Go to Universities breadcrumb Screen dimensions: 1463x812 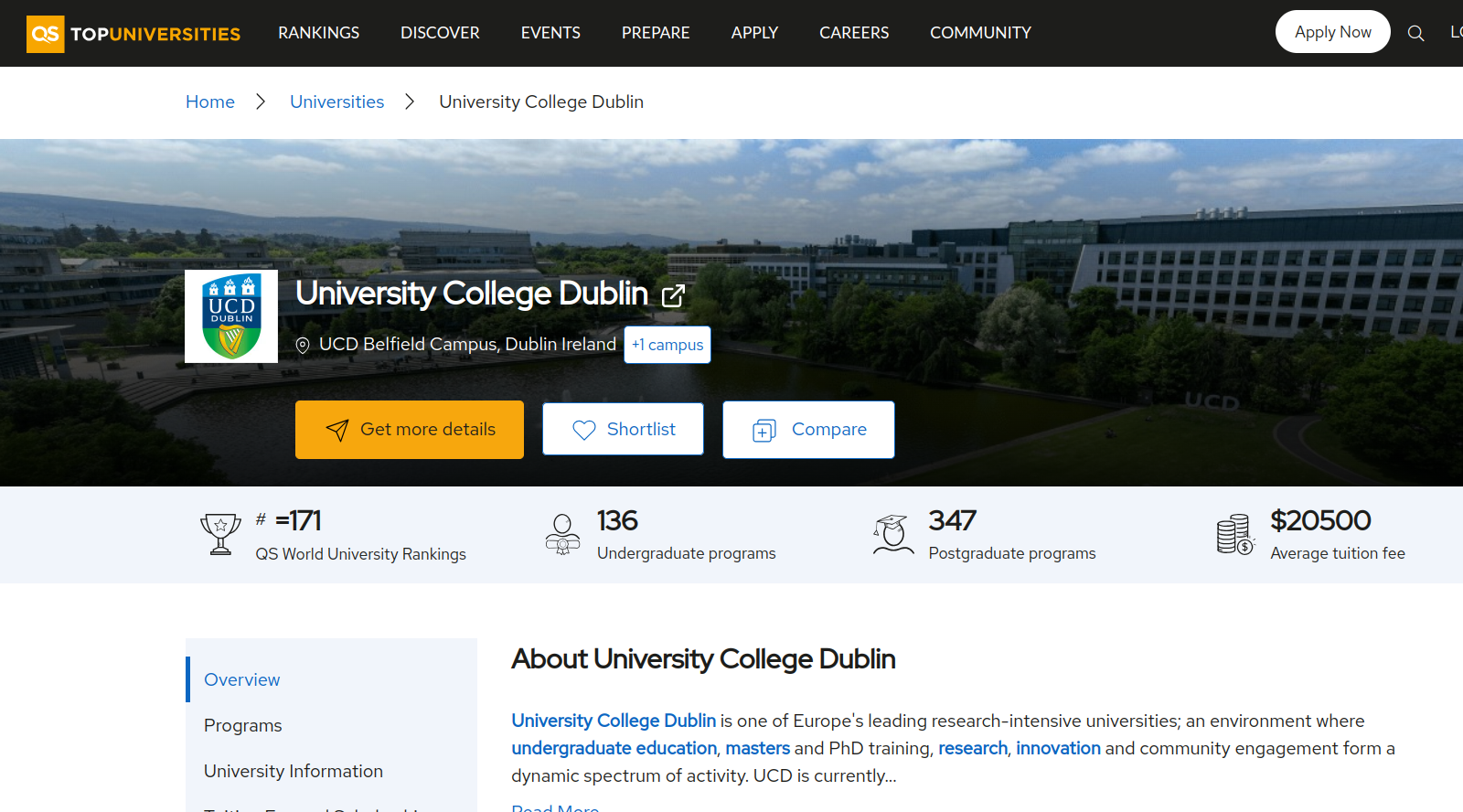pos(337,101)
